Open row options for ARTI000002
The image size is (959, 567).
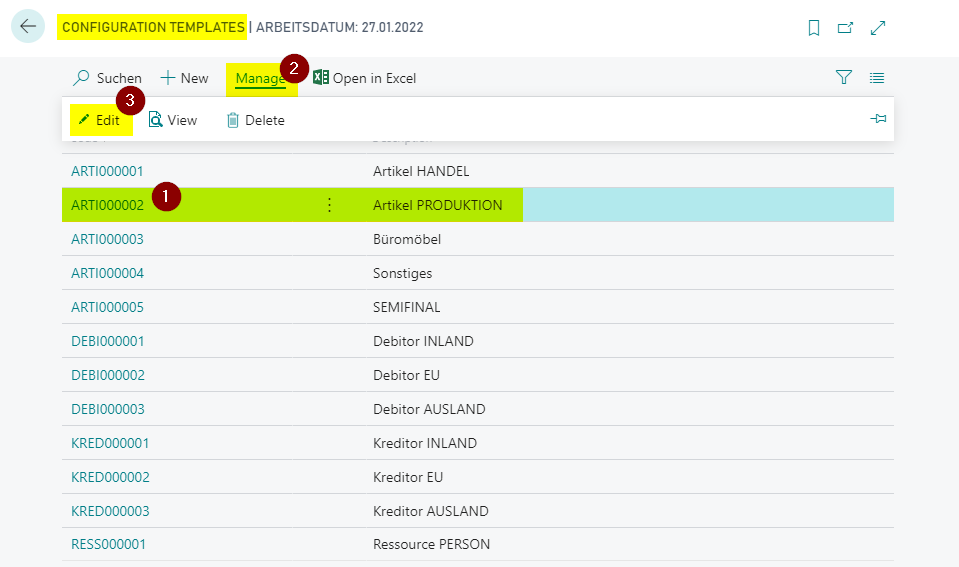[329, 205]
